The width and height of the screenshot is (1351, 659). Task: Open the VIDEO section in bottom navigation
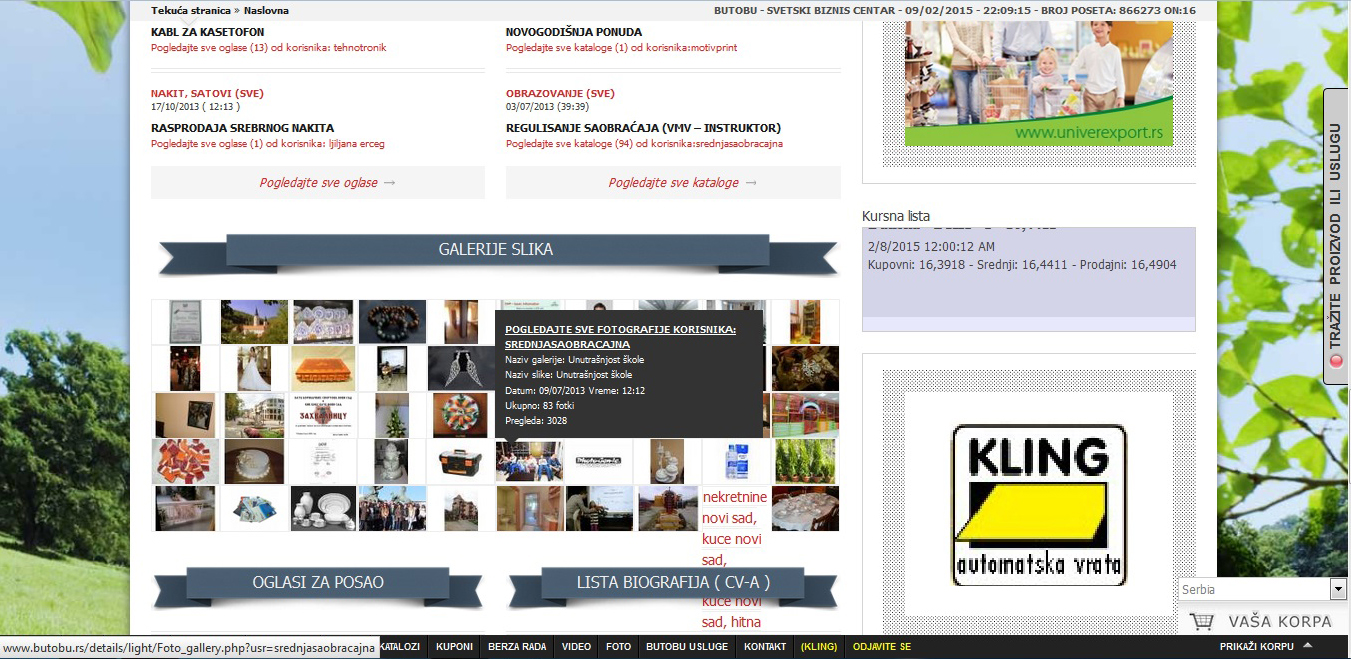(x=576, y=646)
